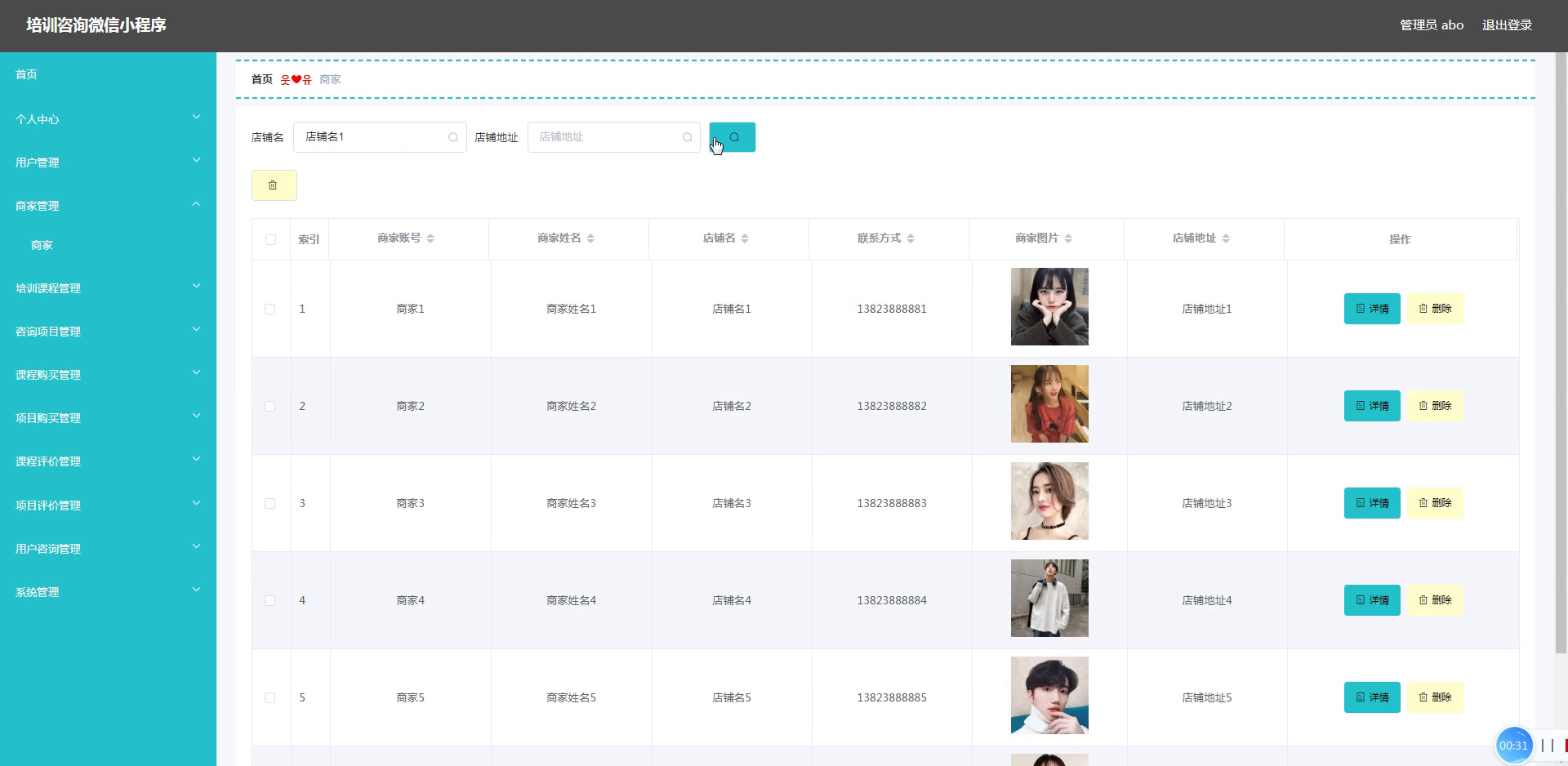Sort by 商家图片 column

[1068, 238]
